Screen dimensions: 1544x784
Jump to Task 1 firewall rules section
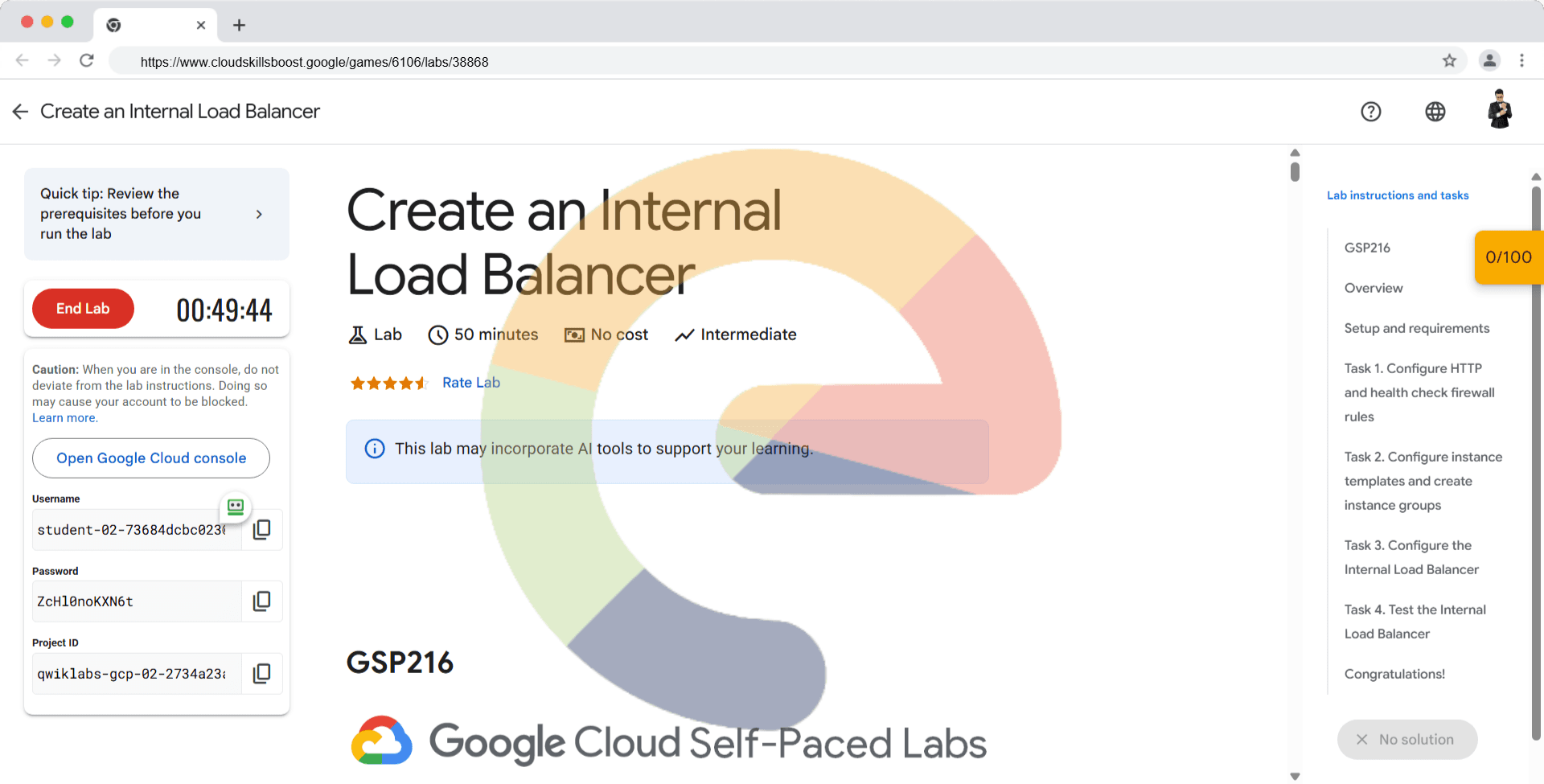1419,392
